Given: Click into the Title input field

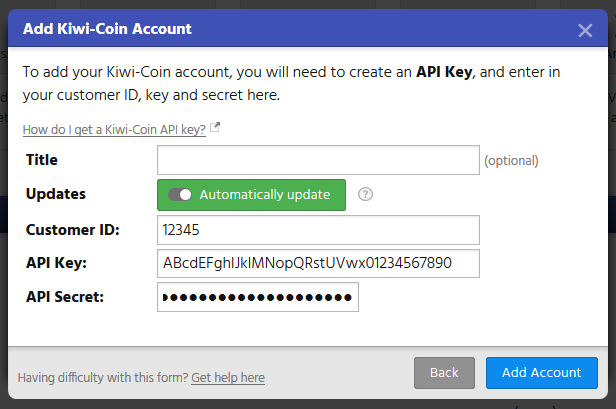Looking at the screenshot, I should click(318, 160).
